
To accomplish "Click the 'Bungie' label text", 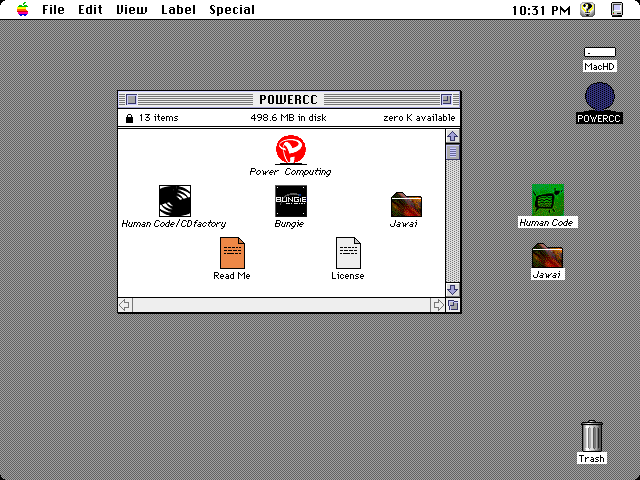I will click(289, 224).
